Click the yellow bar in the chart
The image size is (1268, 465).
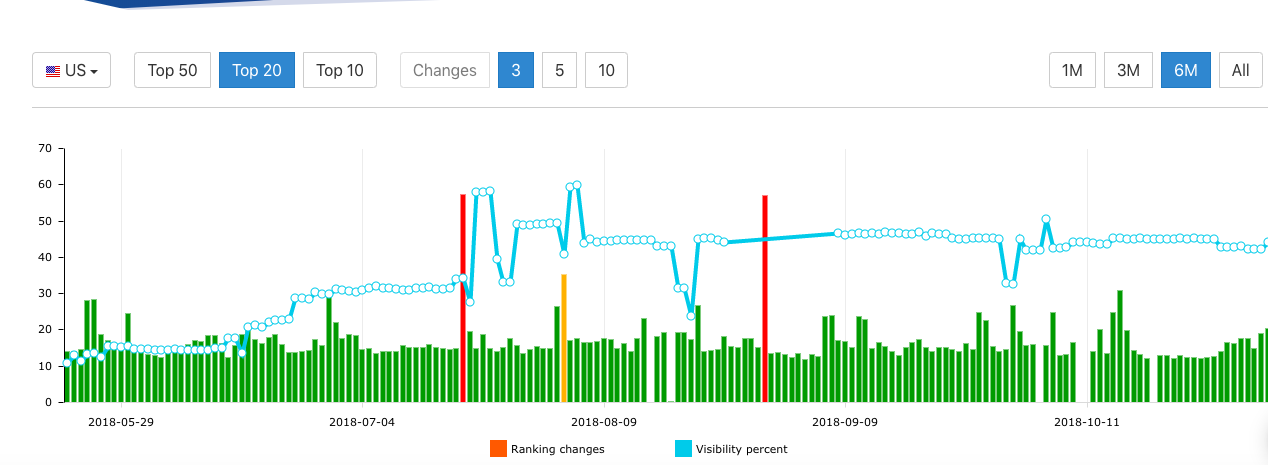[564, 340]
